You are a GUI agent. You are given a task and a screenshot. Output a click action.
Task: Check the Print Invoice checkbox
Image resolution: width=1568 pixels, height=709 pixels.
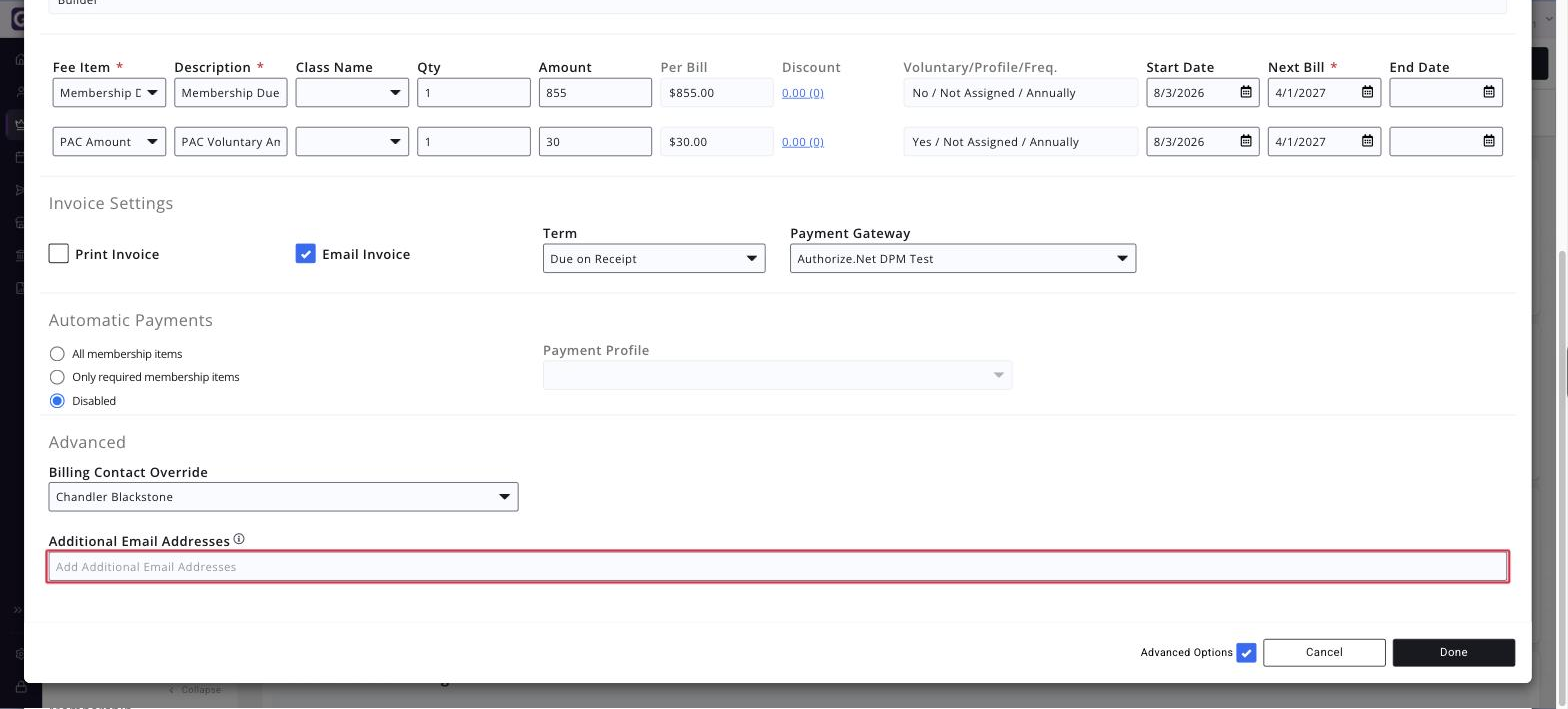pos(59,254)
